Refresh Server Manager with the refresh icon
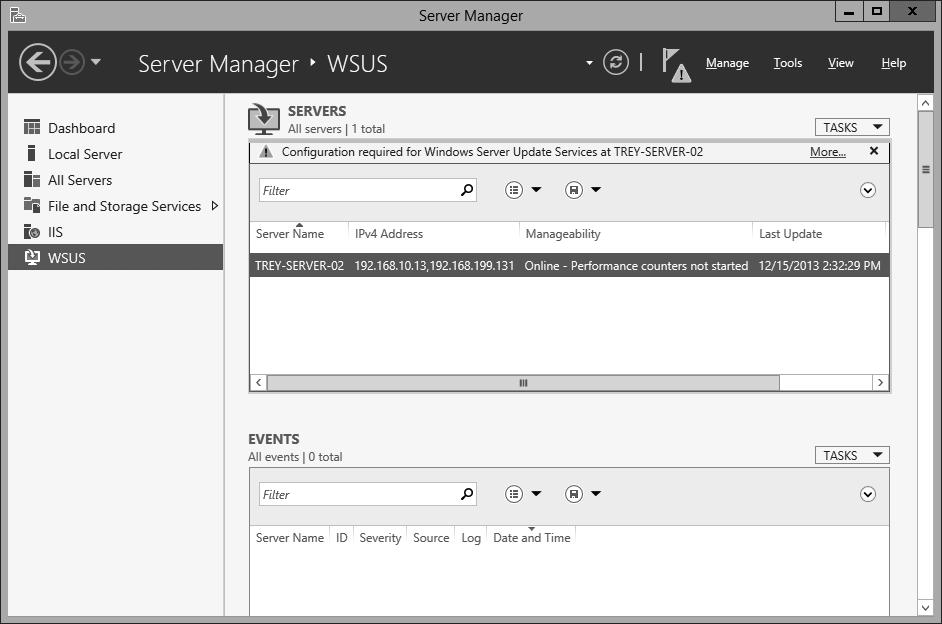Screen dimensions: 942x624 click(616, 62)
